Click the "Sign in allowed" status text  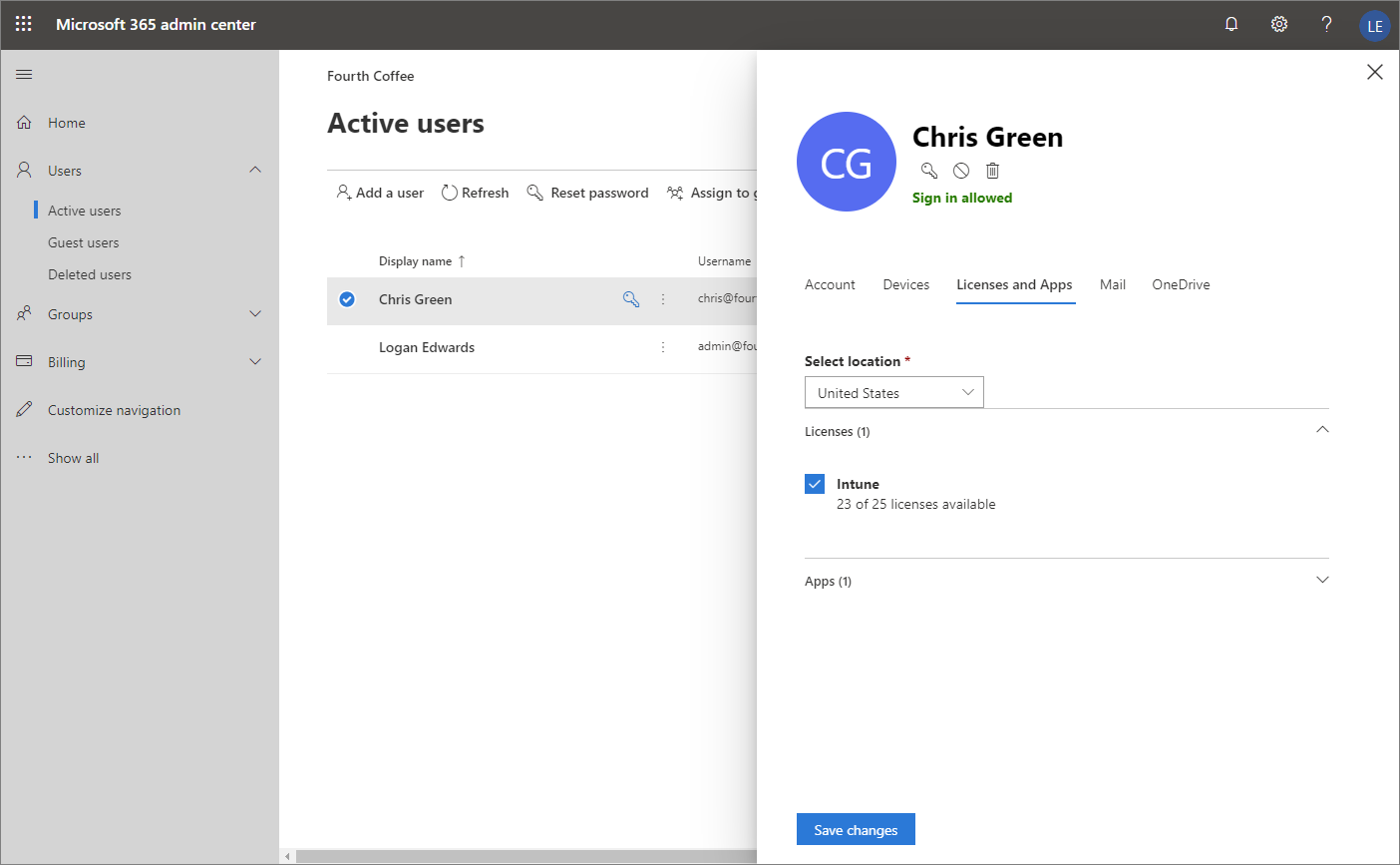click(x=962, y=198)
